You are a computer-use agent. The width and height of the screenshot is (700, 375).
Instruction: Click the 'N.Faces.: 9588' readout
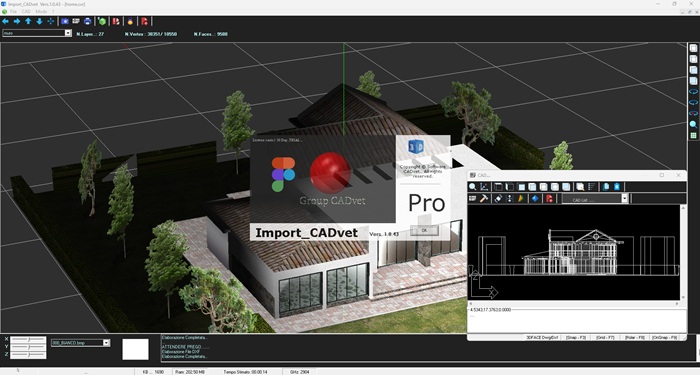pyautogui.click(x=210, y=34)
